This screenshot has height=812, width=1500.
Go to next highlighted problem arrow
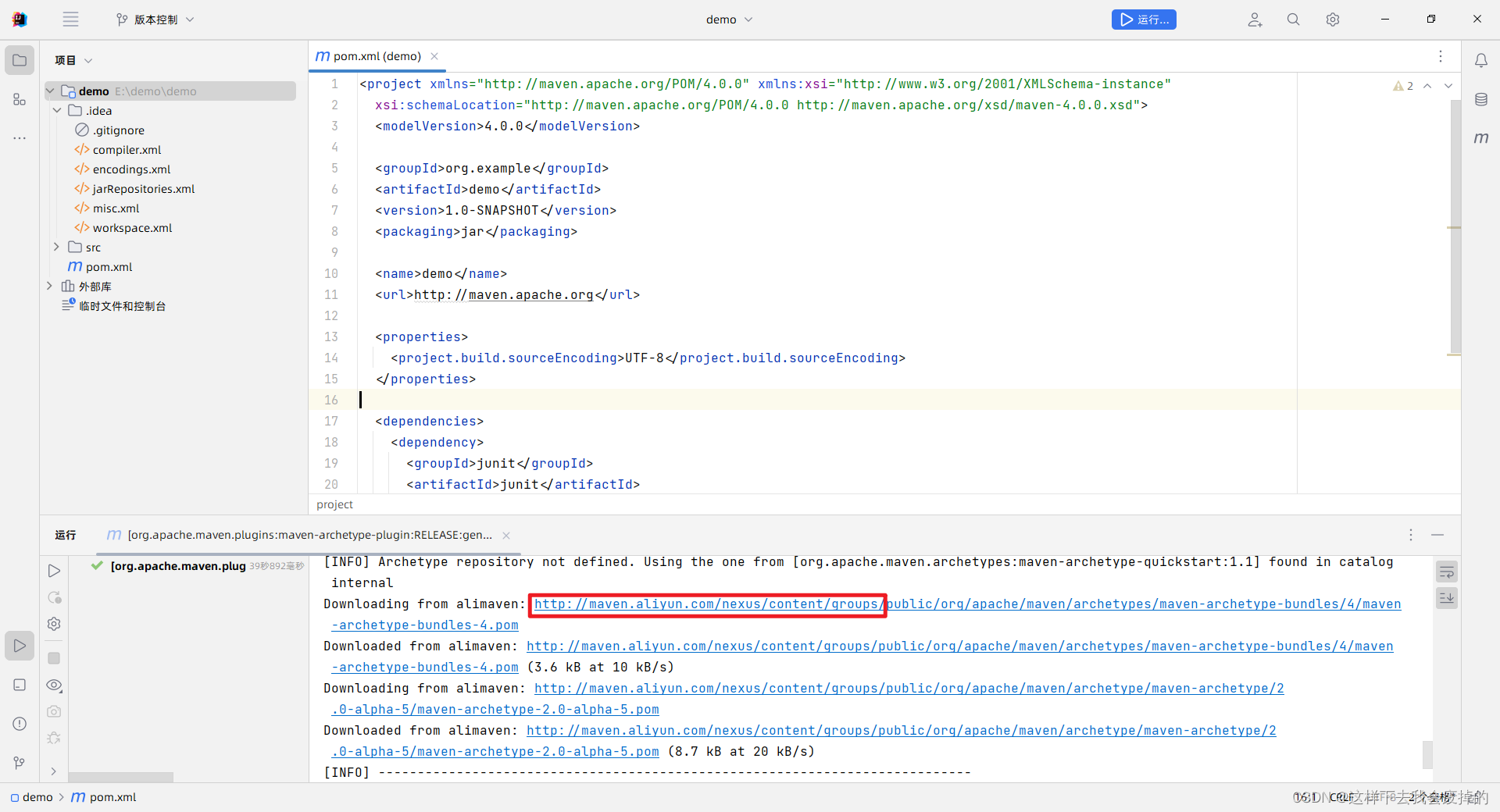coord(1448,86)
